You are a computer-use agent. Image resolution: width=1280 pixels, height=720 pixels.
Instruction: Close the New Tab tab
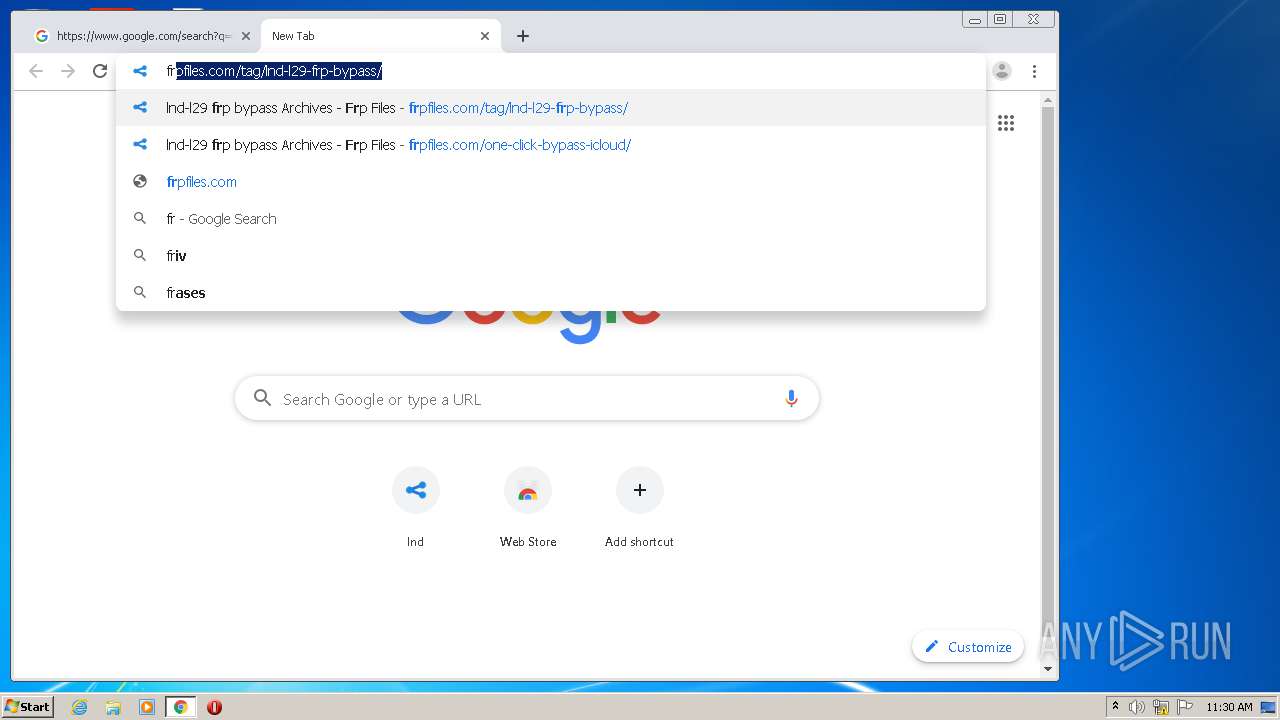pyautogui.click(x=485, y=36)
